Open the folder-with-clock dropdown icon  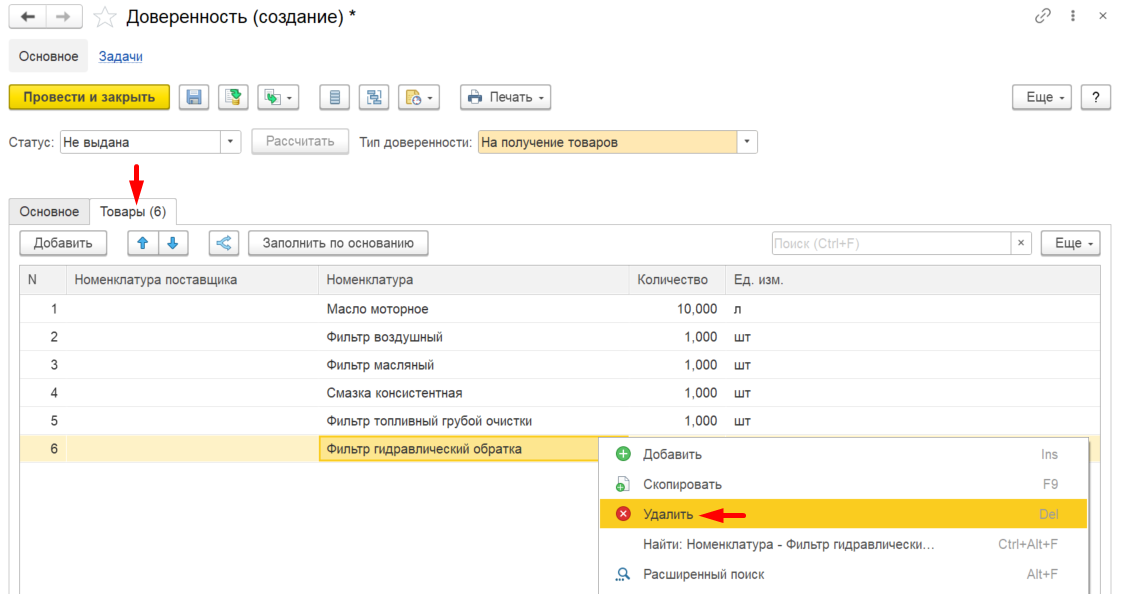(419, 97)
